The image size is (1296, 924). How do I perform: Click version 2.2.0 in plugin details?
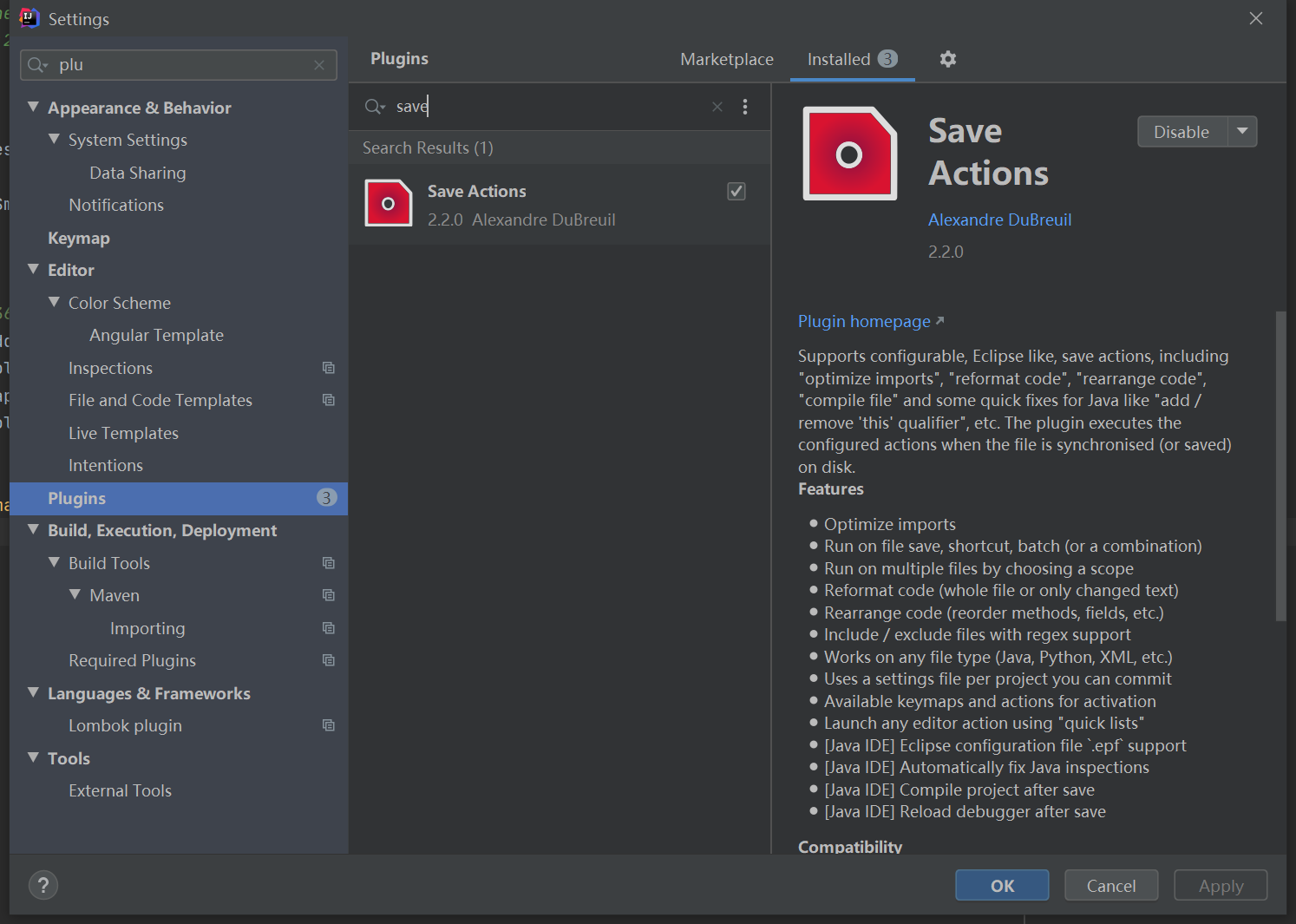[x=946, y=252]
